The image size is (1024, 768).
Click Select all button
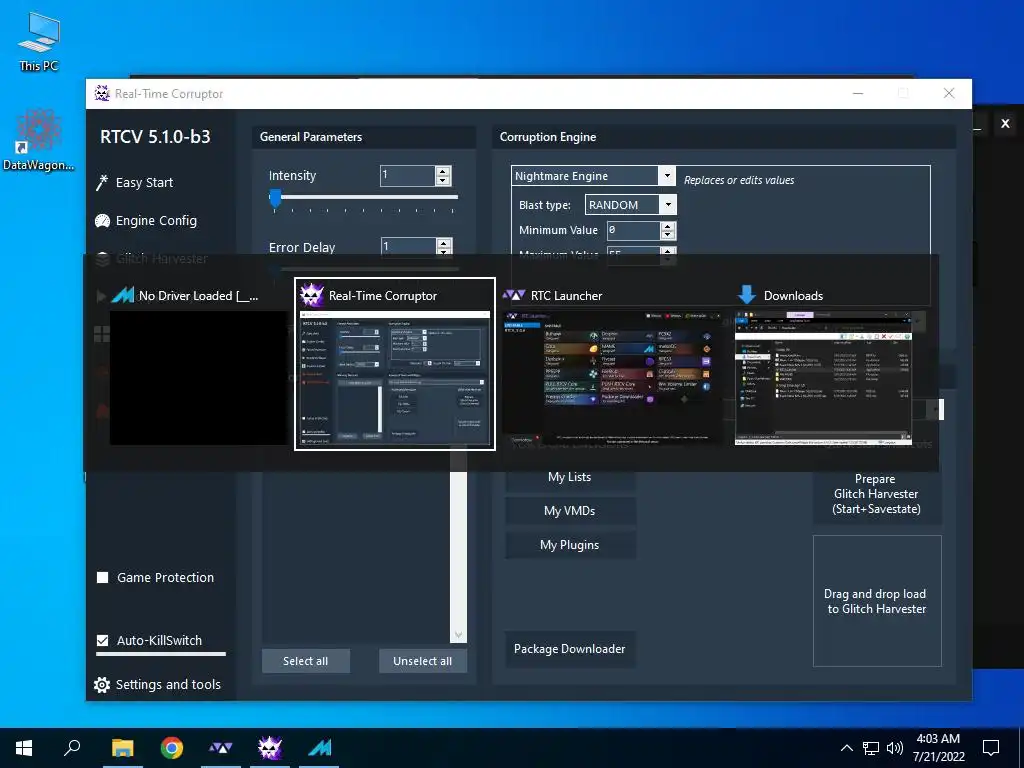point(306,661)
